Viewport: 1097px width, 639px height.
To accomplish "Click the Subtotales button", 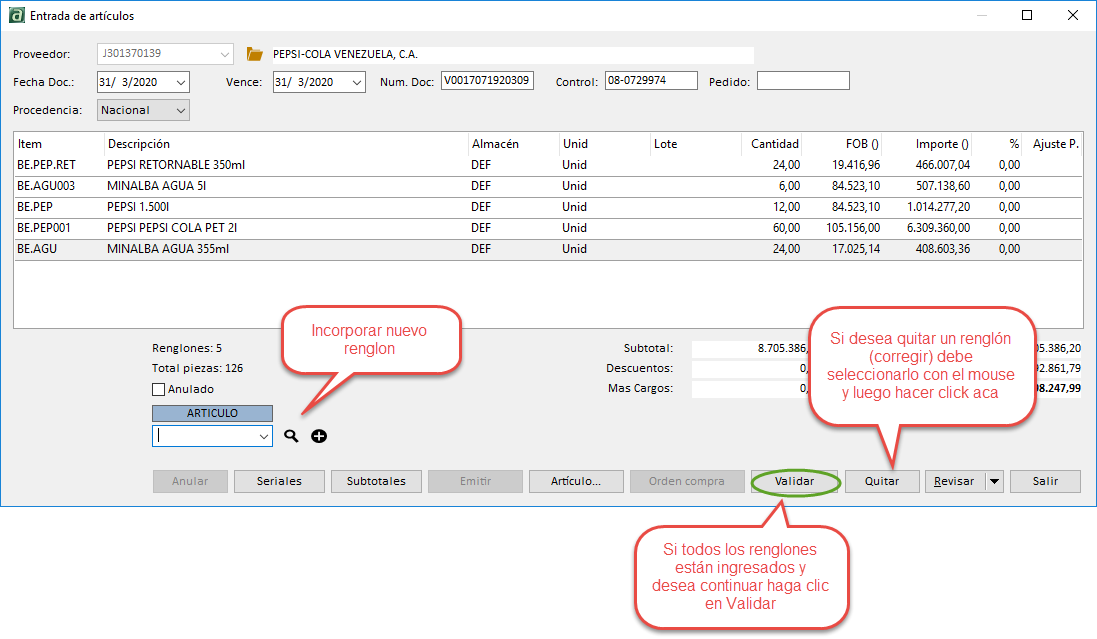I will (376, 481).
